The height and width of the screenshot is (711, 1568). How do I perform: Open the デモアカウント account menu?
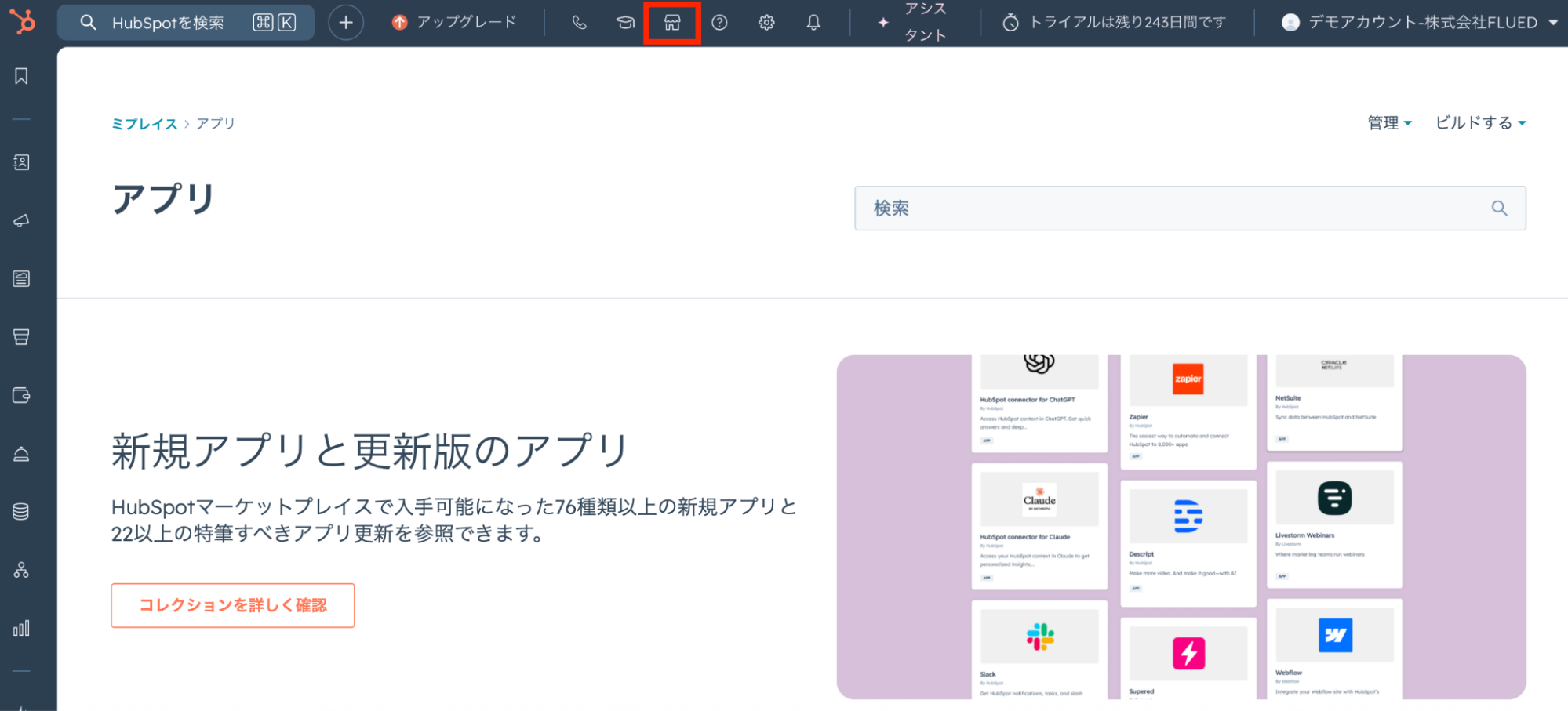[1420, 23]
